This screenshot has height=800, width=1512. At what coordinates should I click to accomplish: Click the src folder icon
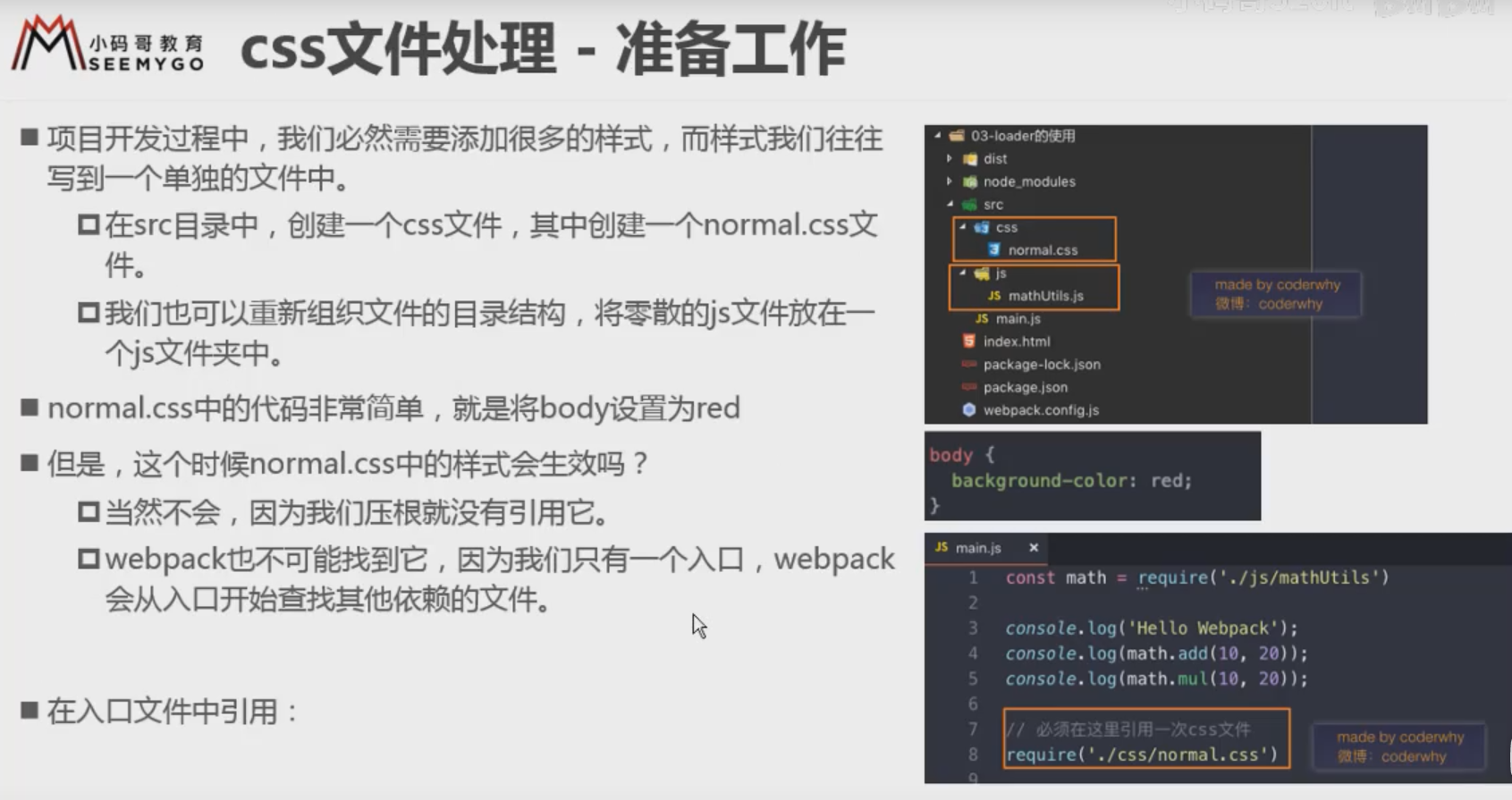[970, 205]
